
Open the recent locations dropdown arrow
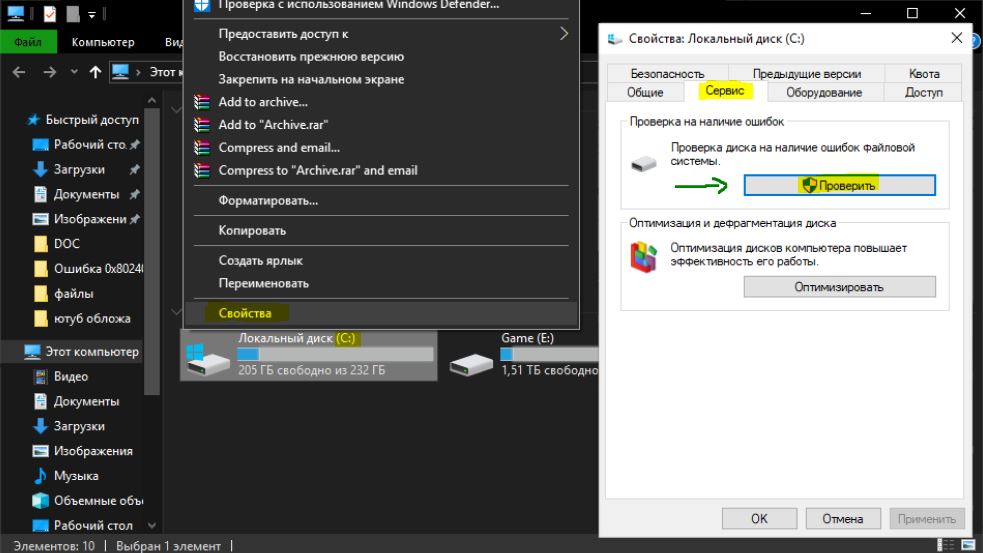point(74,72)
